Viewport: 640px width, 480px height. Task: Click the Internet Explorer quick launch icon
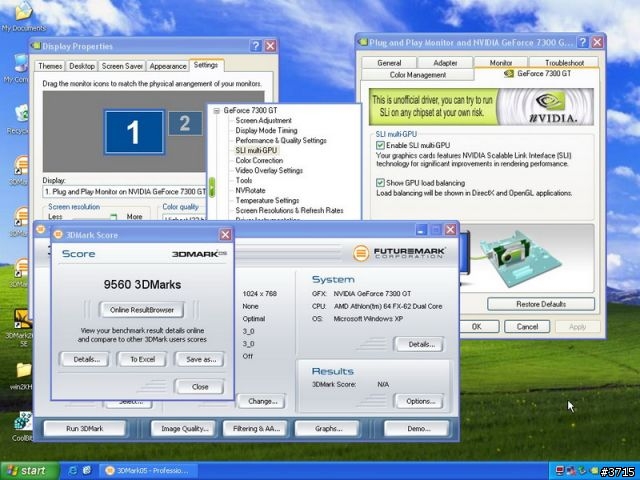click(x=73, y=471)
